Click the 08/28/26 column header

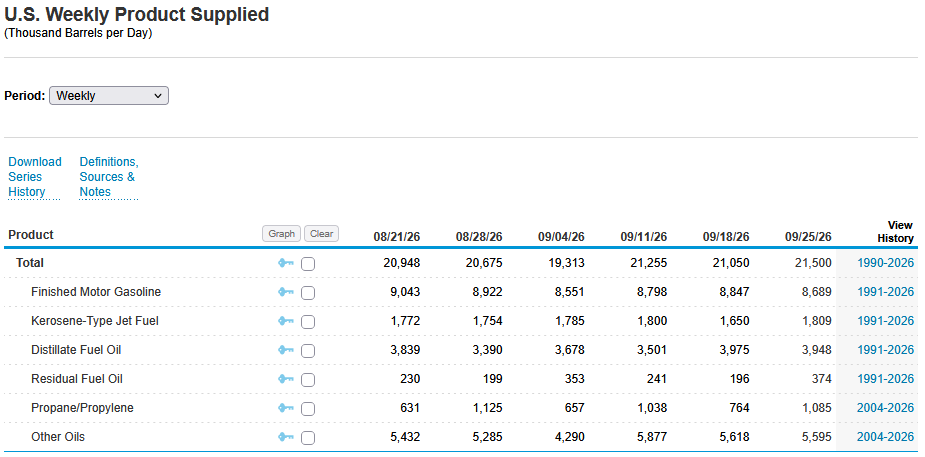(479, 237)
